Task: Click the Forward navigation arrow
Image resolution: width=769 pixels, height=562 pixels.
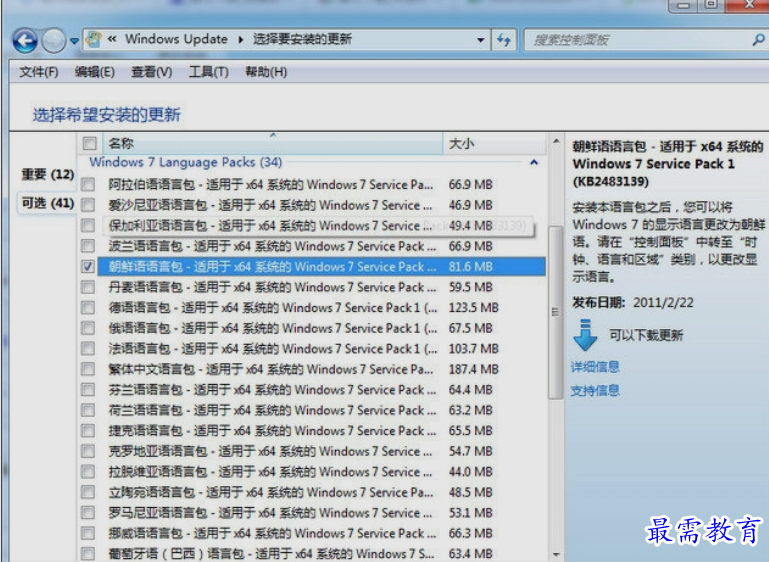Action: (53, 41)
